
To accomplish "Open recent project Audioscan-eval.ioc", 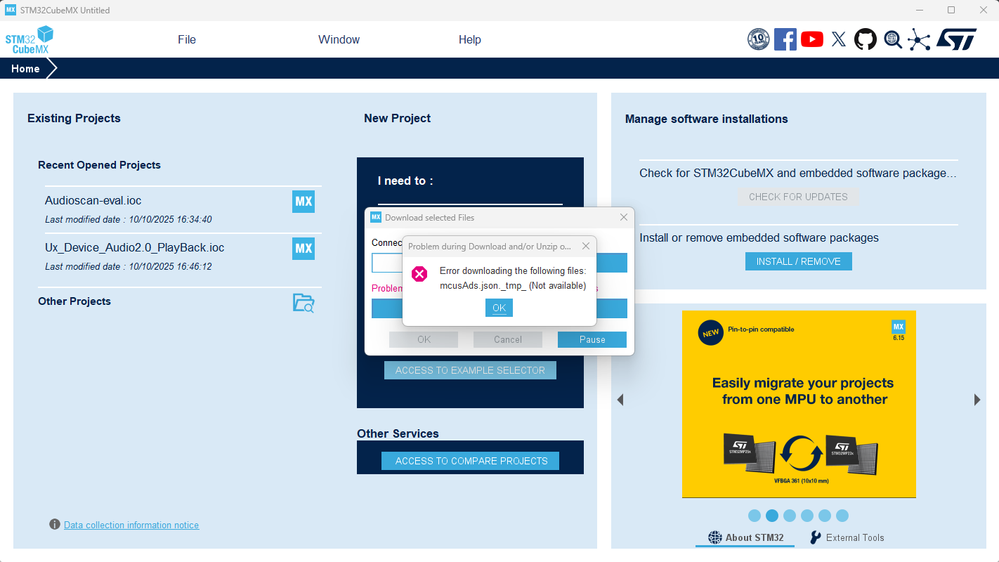I will pyautogui.click(x=93, y=200).
